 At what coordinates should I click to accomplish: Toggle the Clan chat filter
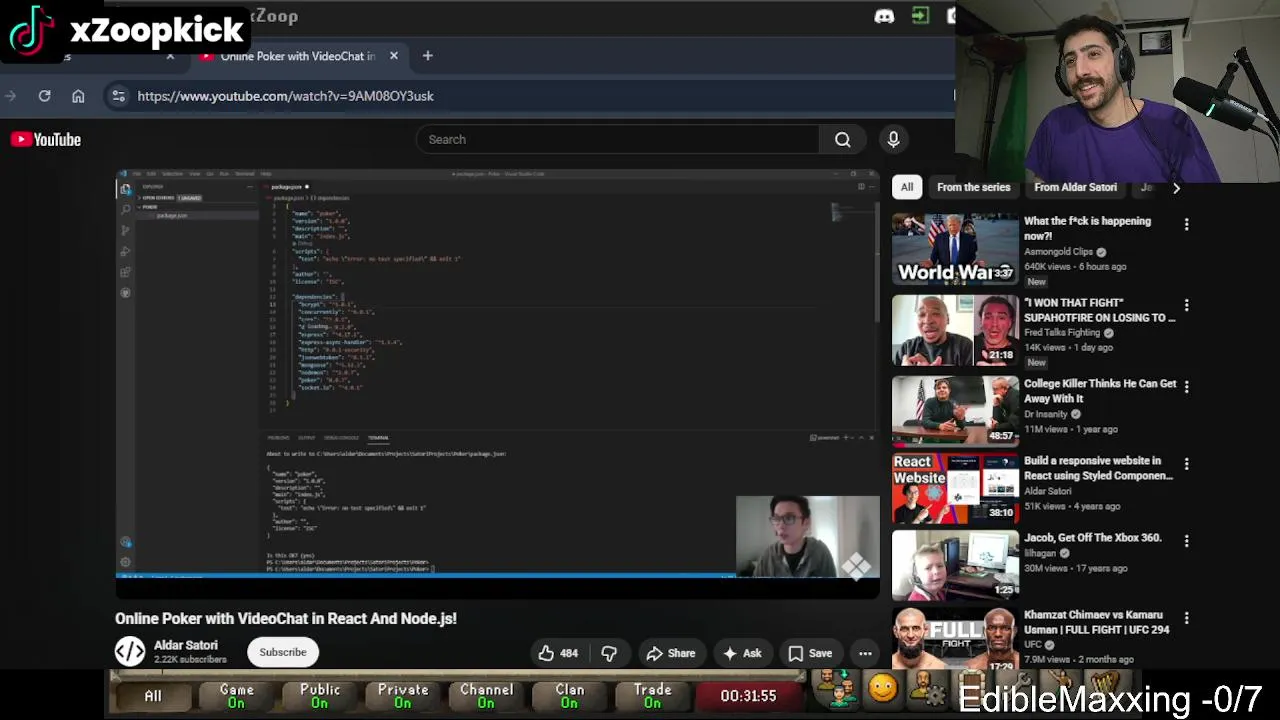(x=570, y=696)
